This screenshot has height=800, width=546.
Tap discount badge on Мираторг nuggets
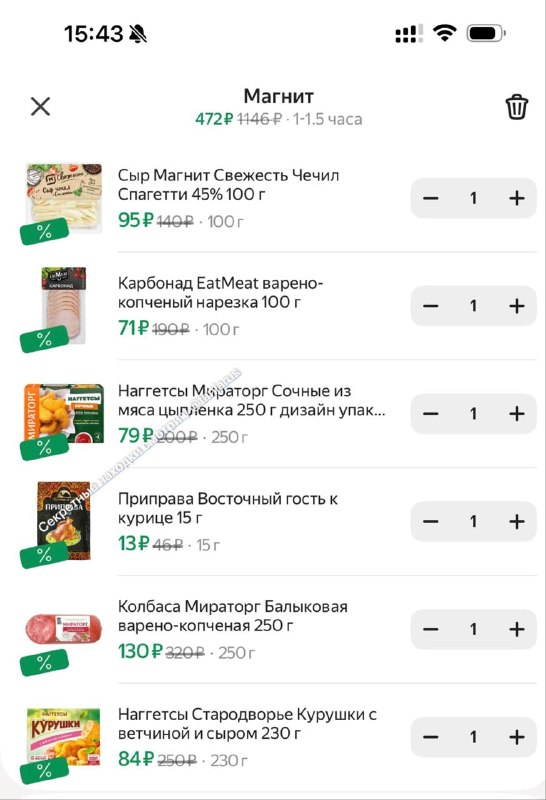pyautogui.click(x=44, y=447)
